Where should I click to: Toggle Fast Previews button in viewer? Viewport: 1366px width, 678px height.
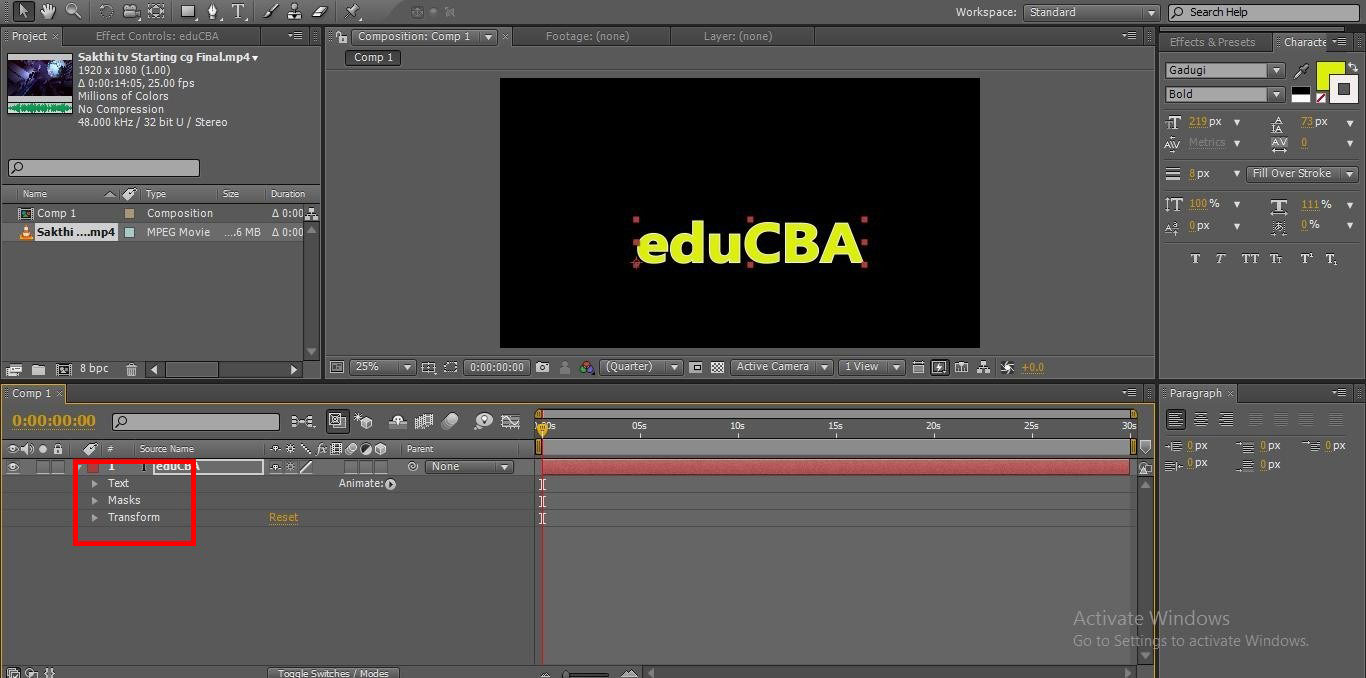[939, 367]
